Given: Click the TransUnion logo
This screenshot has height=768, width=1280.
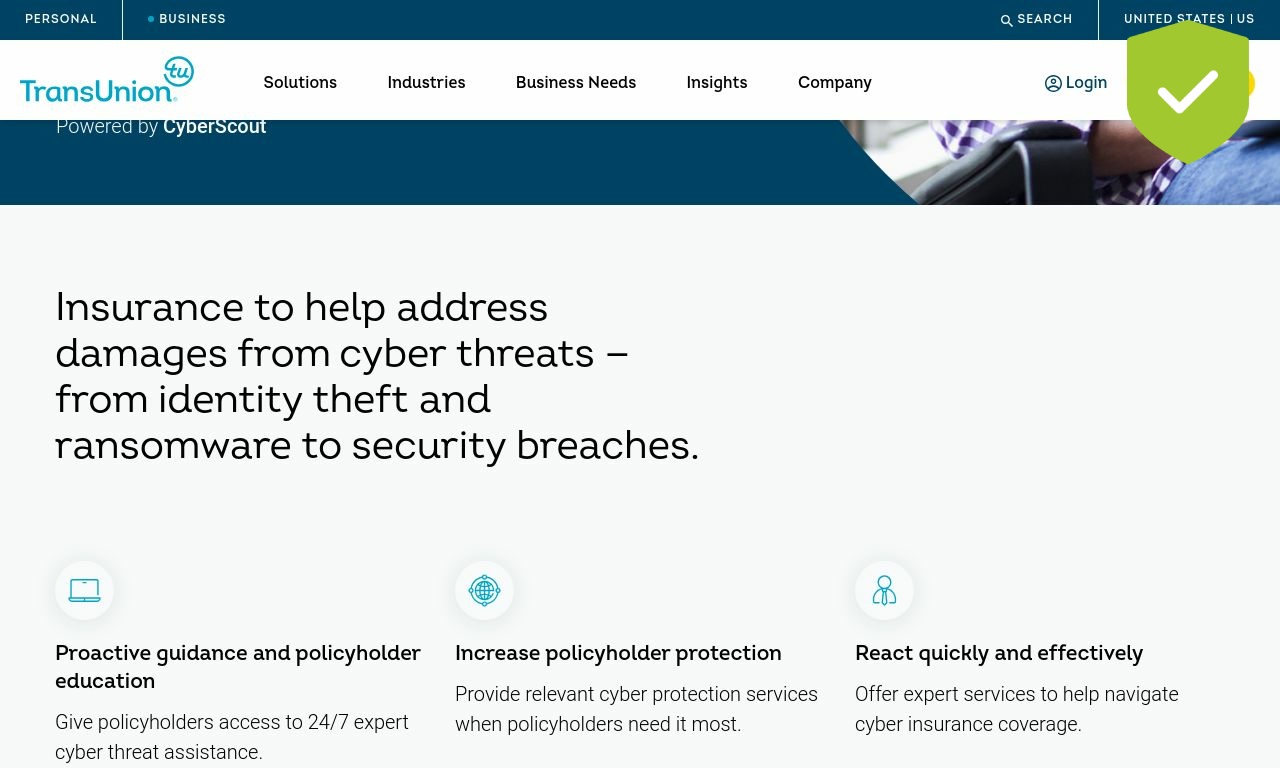Looking at the screenshot, I should point(105,80).
